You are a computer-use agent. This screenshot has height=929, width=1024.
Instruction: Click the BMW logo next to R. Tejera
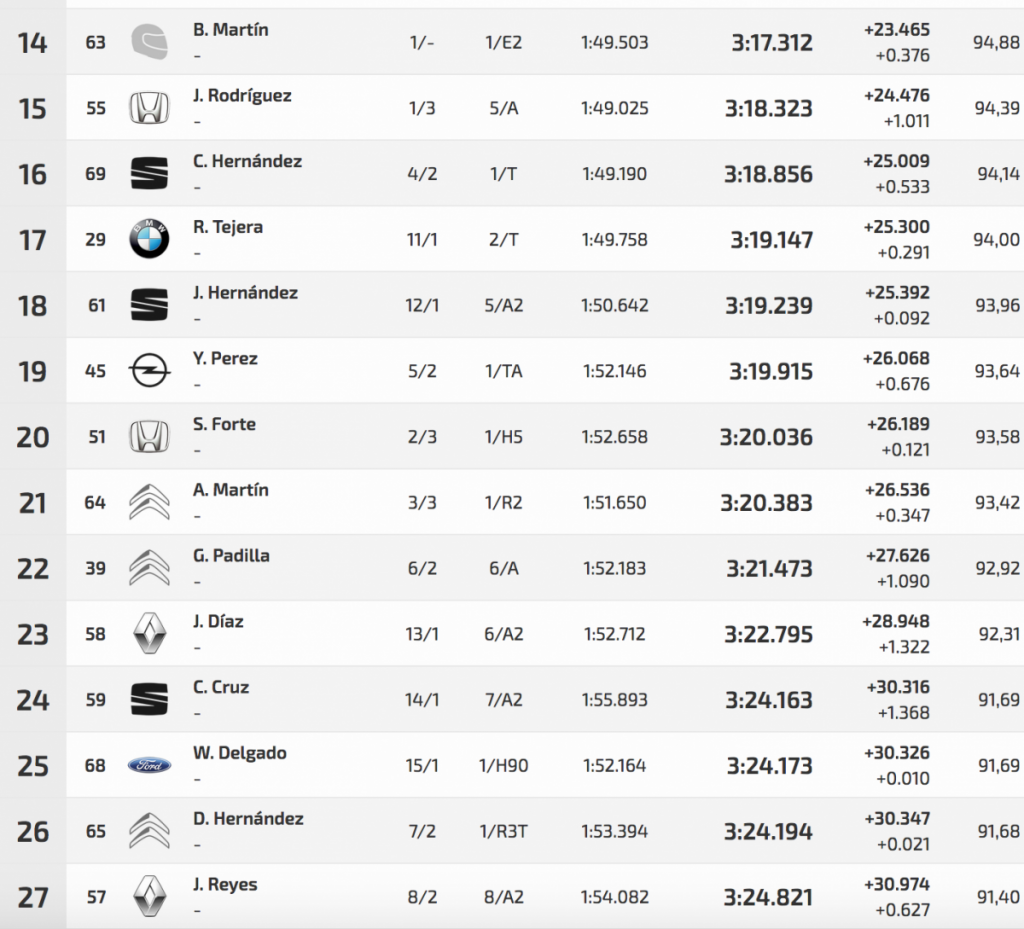click(149, 240)
